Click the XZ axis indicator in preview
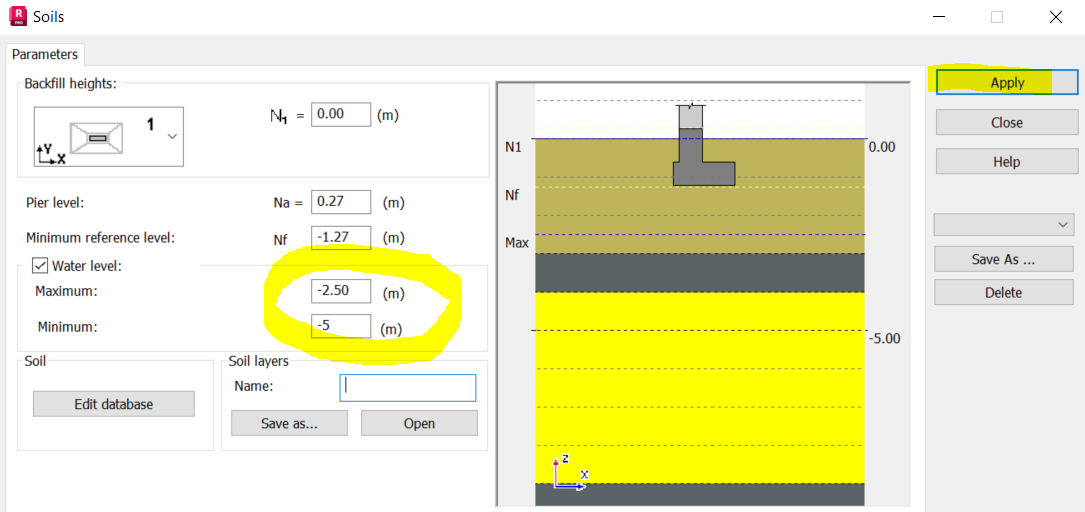 (571, 473)
